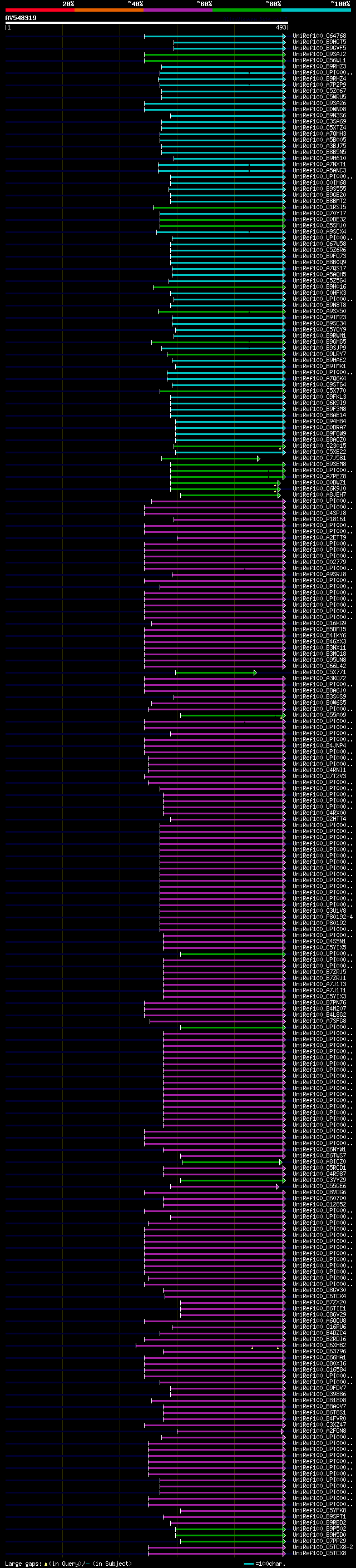The height and width of the screenshot is (1568, 356).
Task: Open hit UniRef100_C5X770
Action: (319, 391)
